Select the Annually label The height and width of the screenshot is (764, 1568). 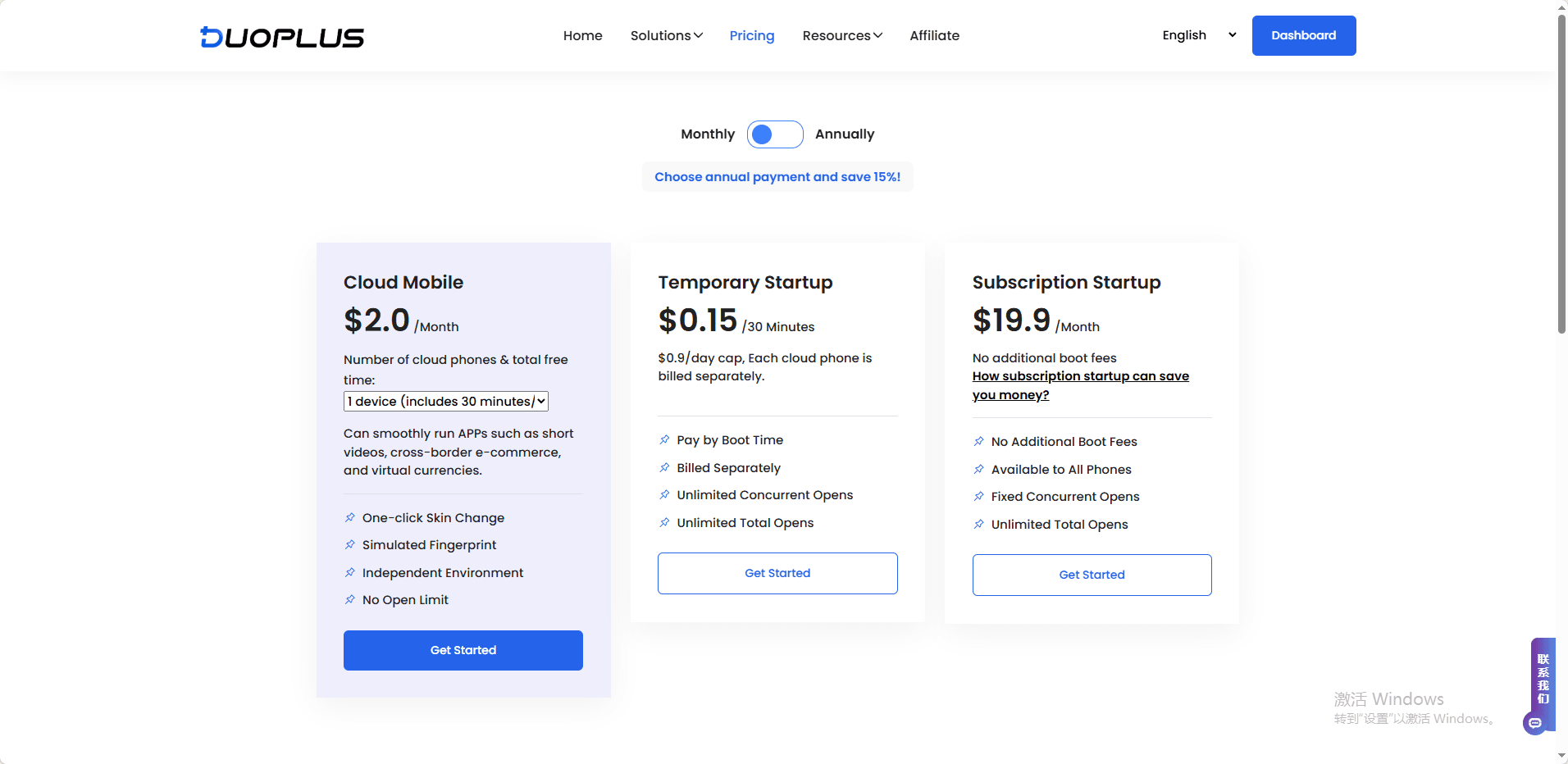845,134
